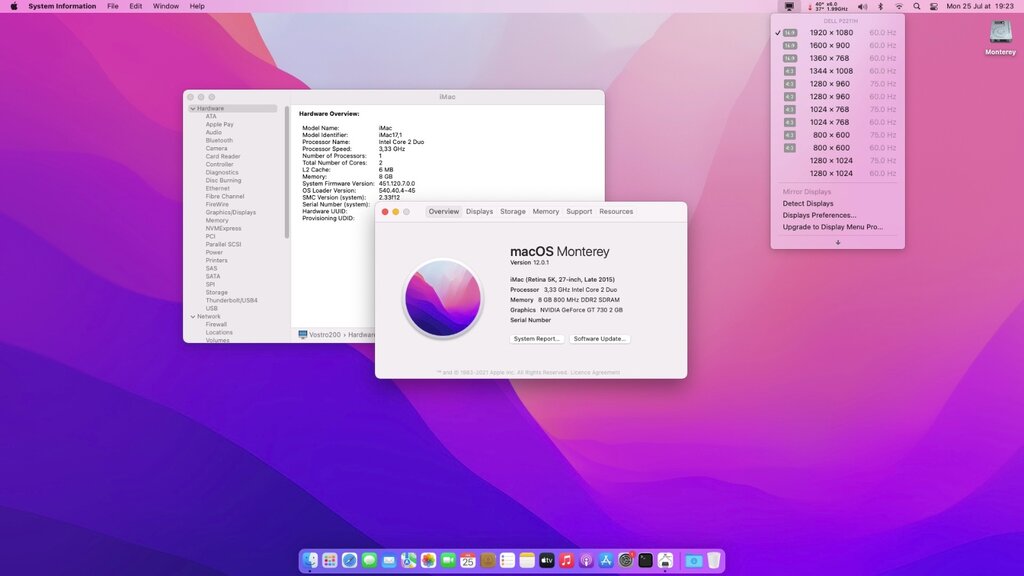Launch Safari from the dock
Image resolution: width=1024 pixels, height=576 pixels.
(x=349, y=561)
